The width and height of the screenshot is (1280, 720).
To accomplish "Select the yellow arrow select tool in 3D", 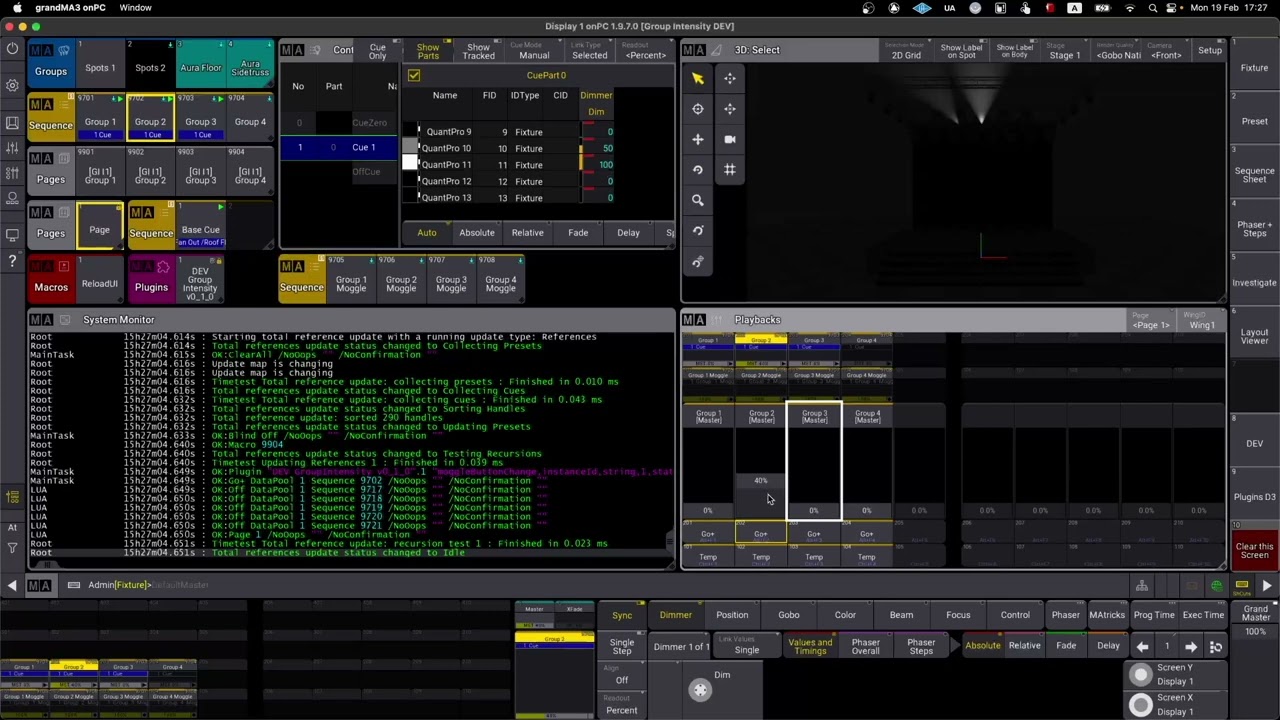I will (698, 78).
